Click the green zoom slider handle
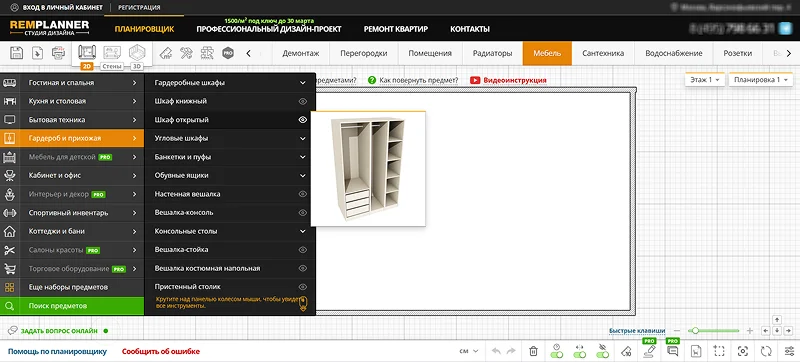This screenshot has height=362, width=800. point(695,331)
